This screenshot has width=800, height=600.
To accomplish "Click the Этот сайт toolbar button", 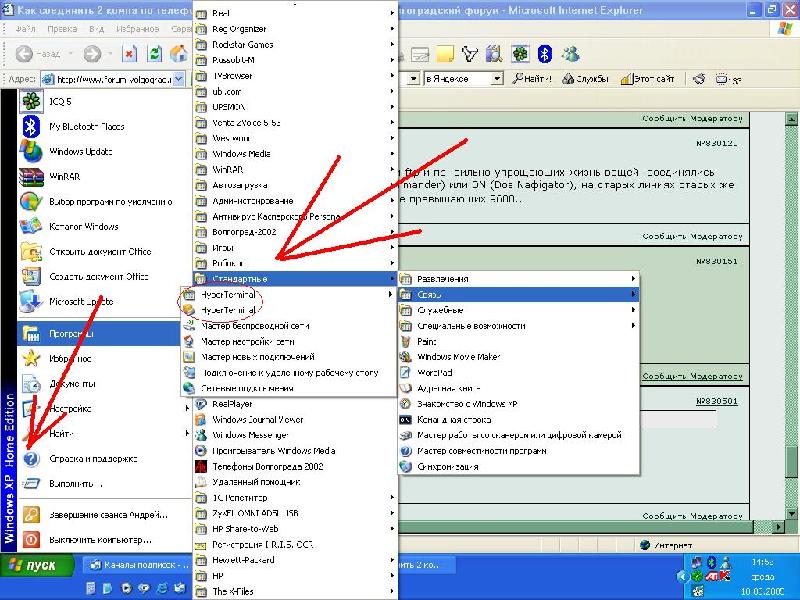I will (647, 79).
